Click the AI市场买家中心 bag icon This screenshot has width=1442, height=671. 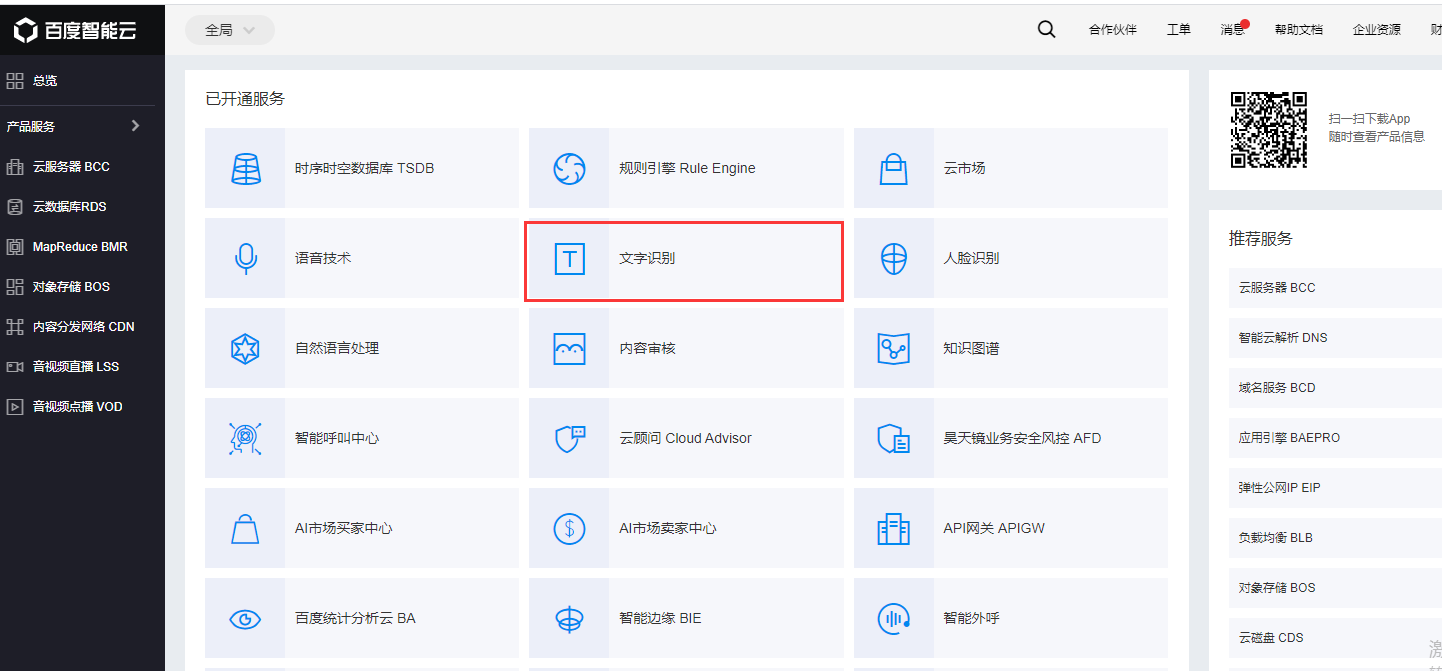[x=245, y=528]
